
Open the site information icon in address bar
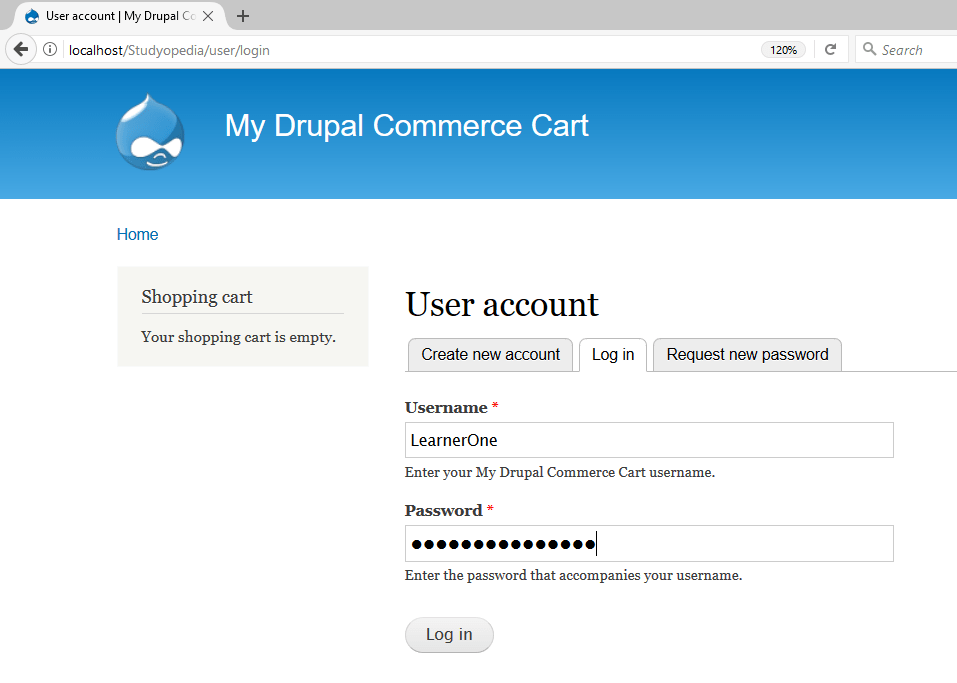[50, 49]
